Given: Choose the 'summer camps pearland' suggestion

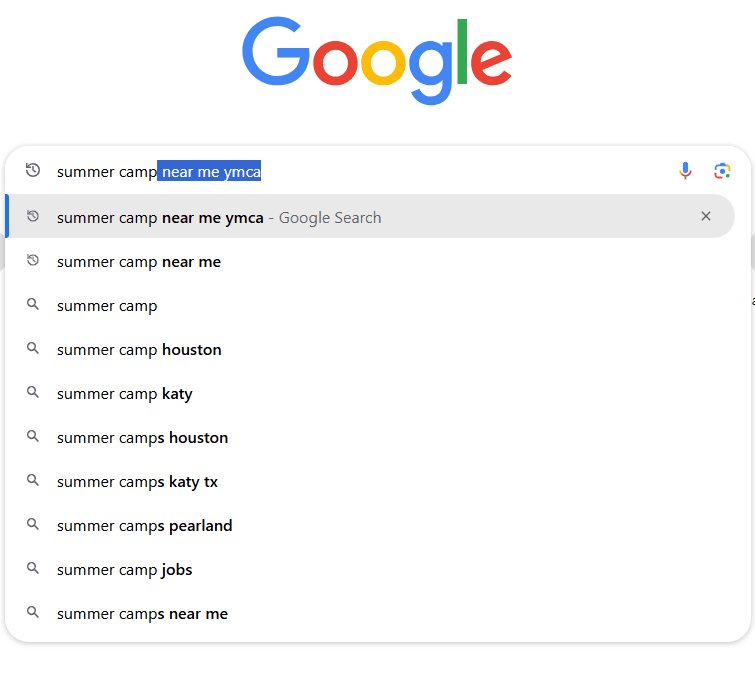Looking at the screenshot, I should [x=144, y=526].
